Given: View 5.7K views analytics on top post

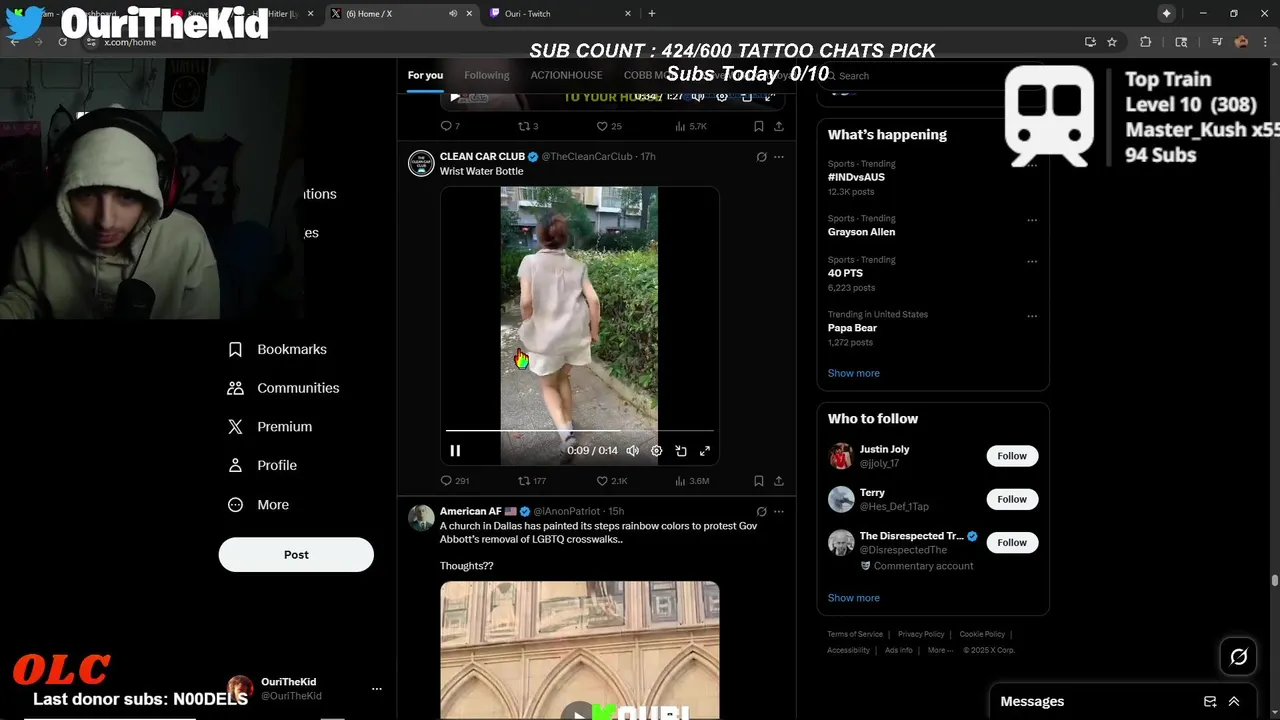Looking at the screenshot, I should click(691, 126).
